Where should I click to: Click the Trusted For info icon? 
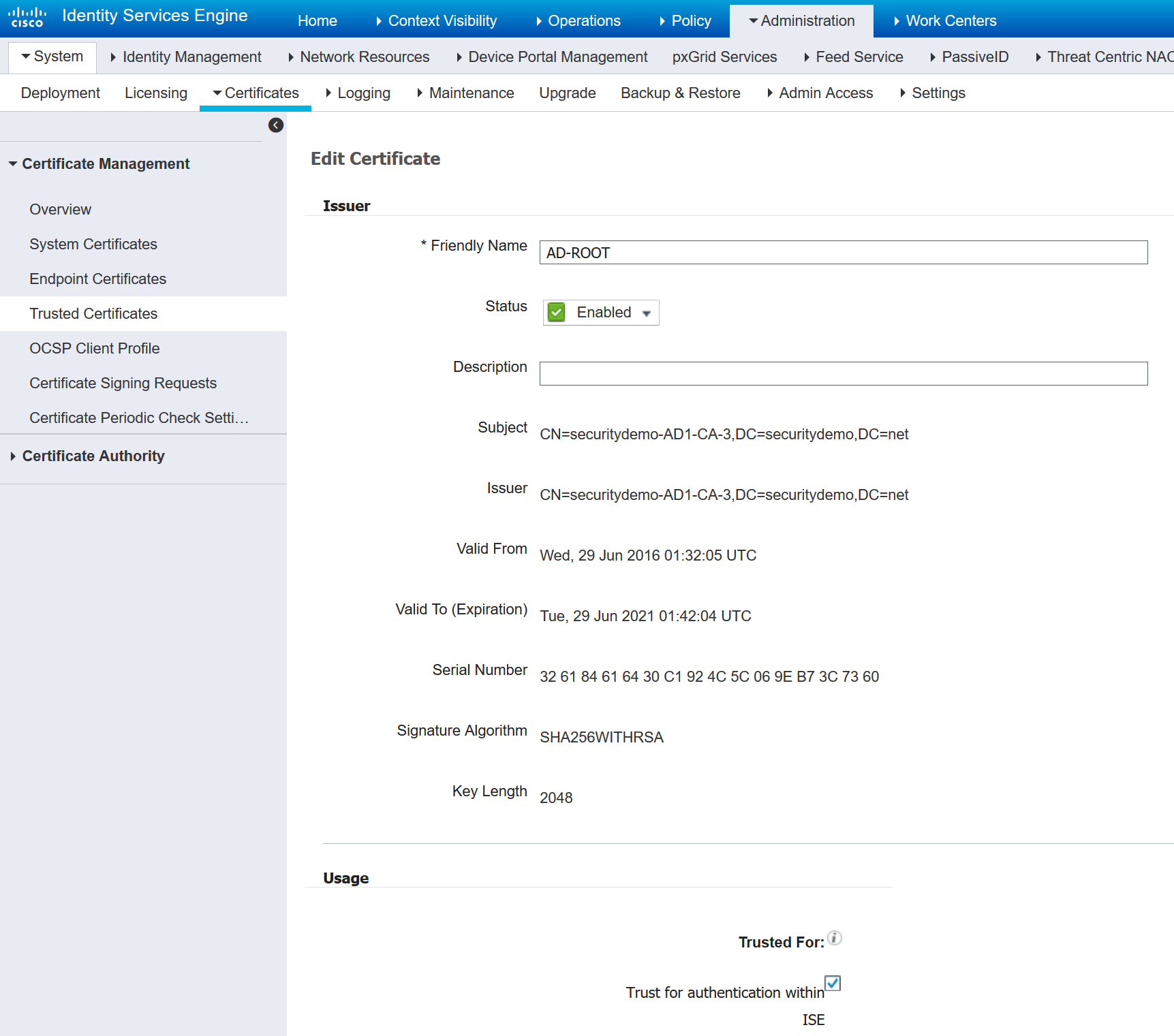(835, 938)
